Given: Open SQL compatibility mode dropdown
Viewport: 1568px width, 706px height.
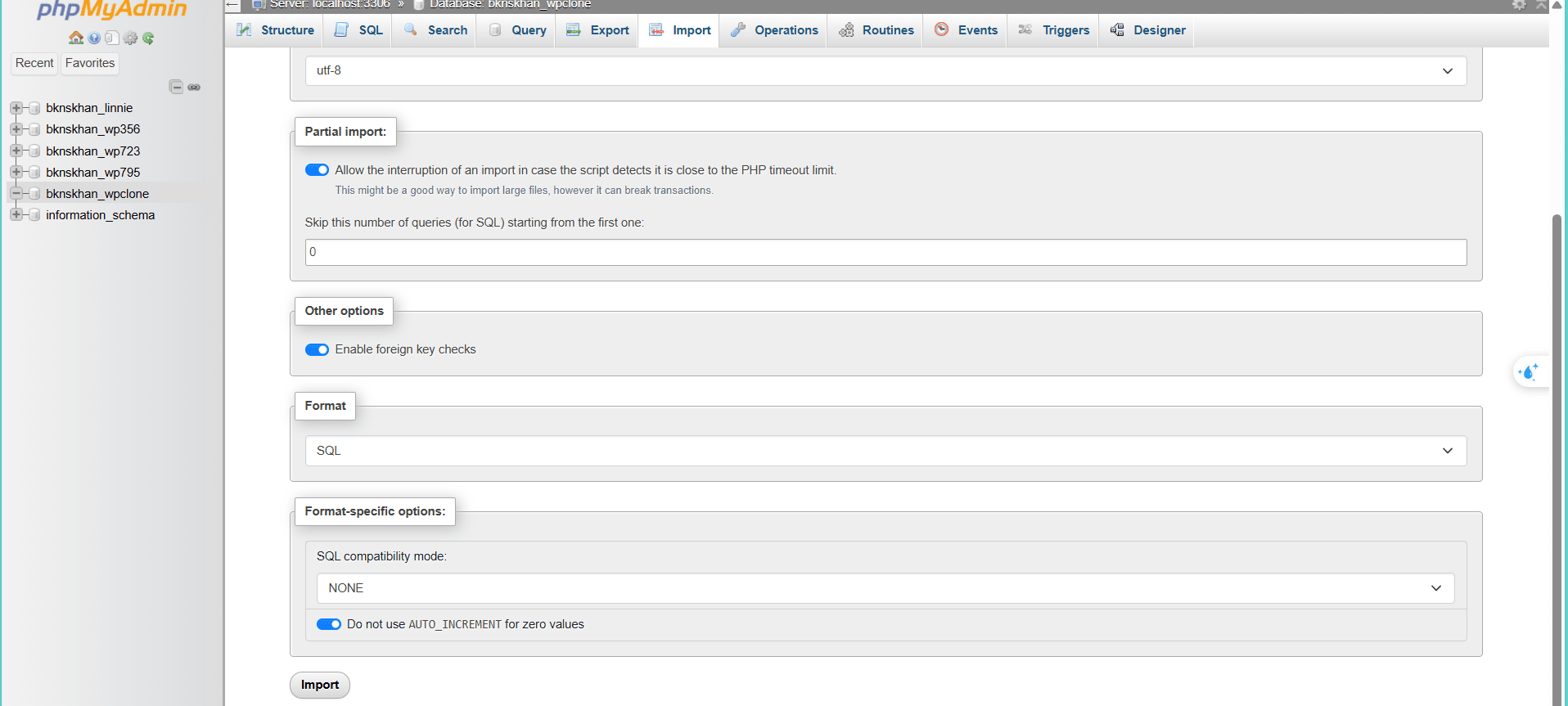Looking at the screenshot, I should click(885, 588).
